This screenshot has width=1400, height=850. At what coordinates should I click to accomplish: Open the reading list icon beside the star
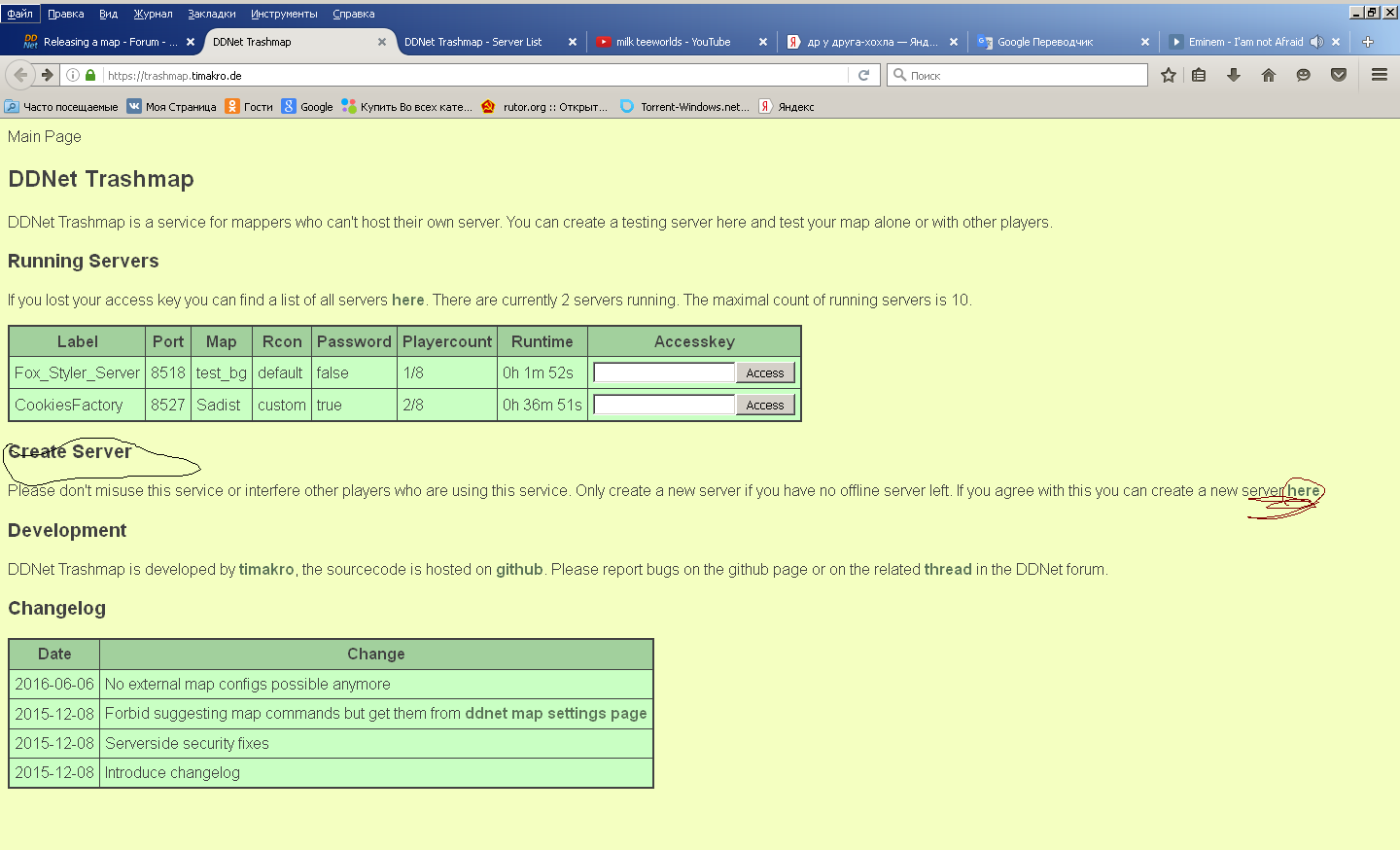(x=1198, y=74)
